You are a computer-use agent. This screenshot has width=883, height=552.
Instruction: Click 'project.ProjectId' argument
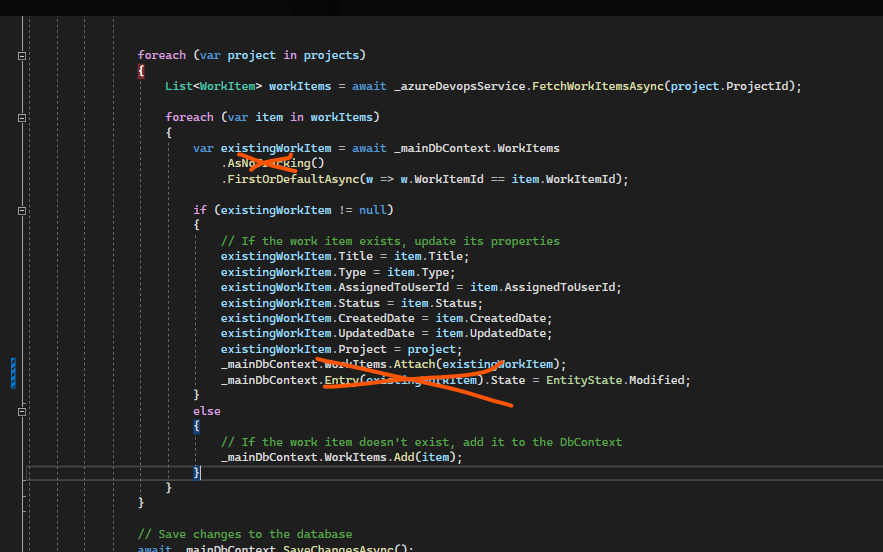pyautogui.click(x=729, y=86)
